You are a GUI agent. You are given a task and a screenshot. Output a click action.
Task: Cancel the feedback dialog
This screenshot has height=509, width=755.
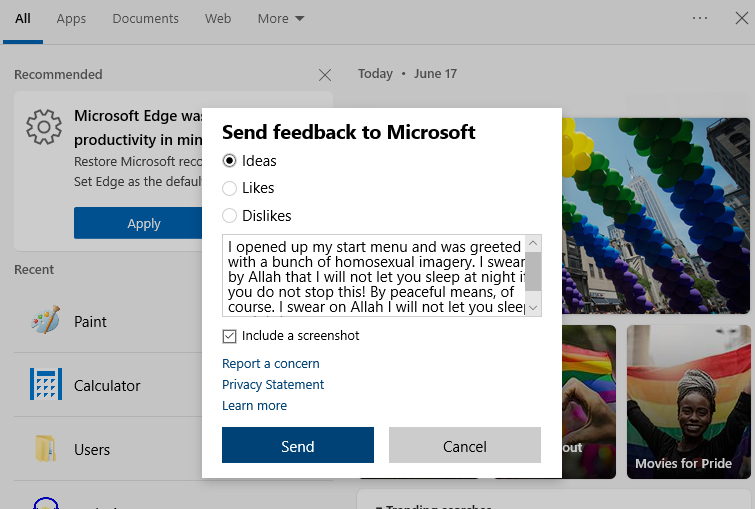(465, 445)
